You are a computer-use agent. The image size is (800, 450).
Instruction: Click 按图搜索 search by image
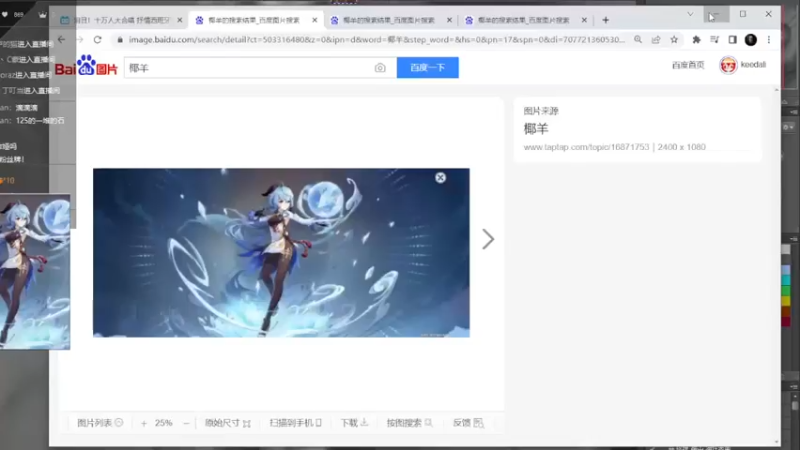409,423
